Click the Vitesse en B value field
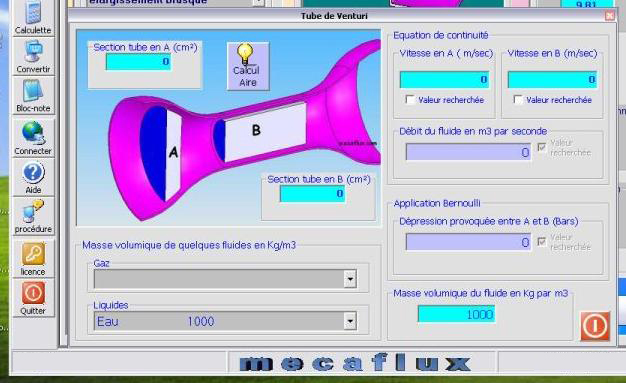This screenshot has width=626, height=383. point(552,79)
